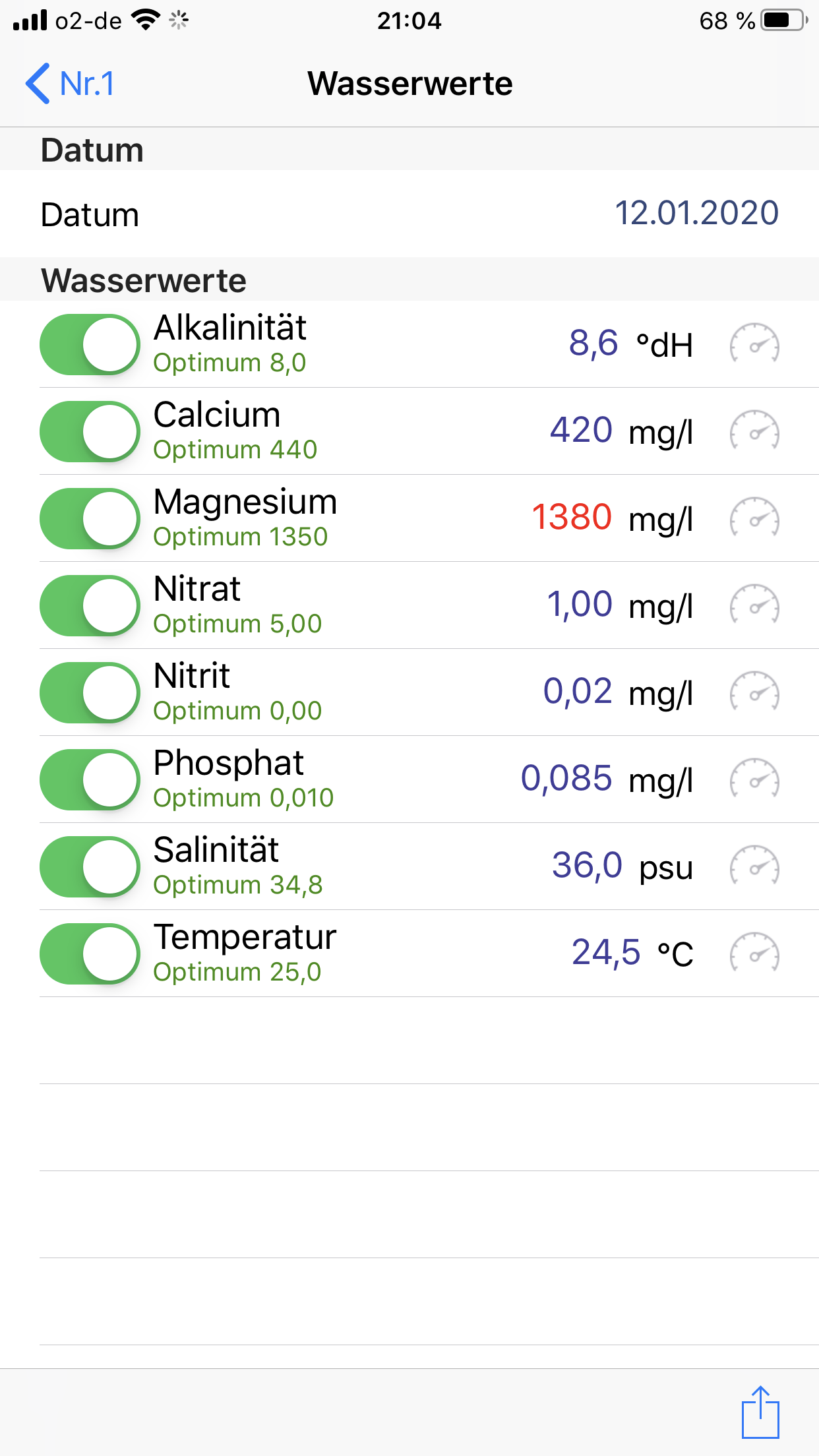819x1456 pixels.
Task: Turn off the Magnesium toggle
Action: coord(90,518)
